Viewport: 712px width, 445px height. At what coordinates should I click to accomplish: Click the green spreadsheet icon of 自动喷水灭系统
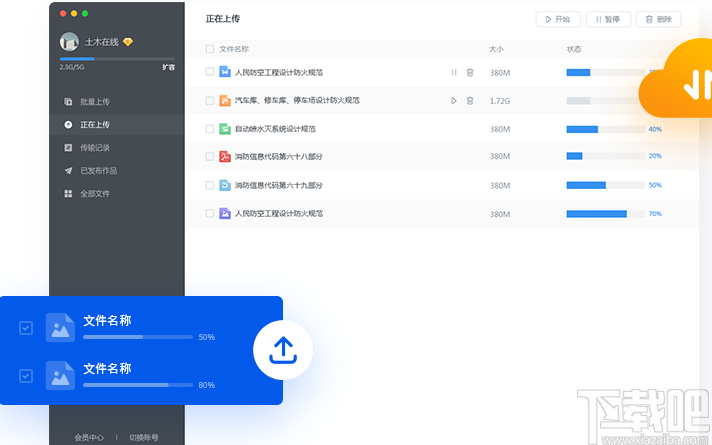225,129
